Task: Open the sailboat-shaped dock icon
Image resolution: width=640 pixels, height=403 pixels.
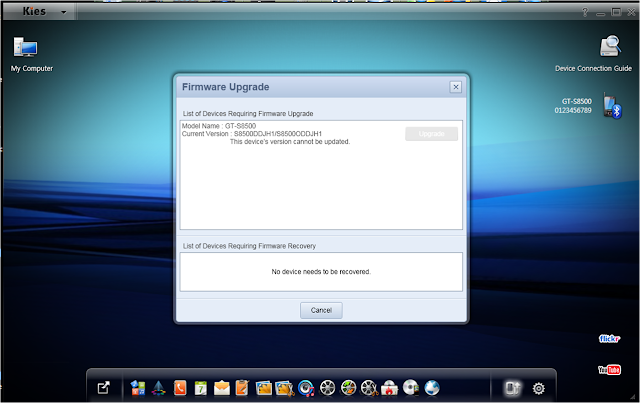Action: point(158,388)
